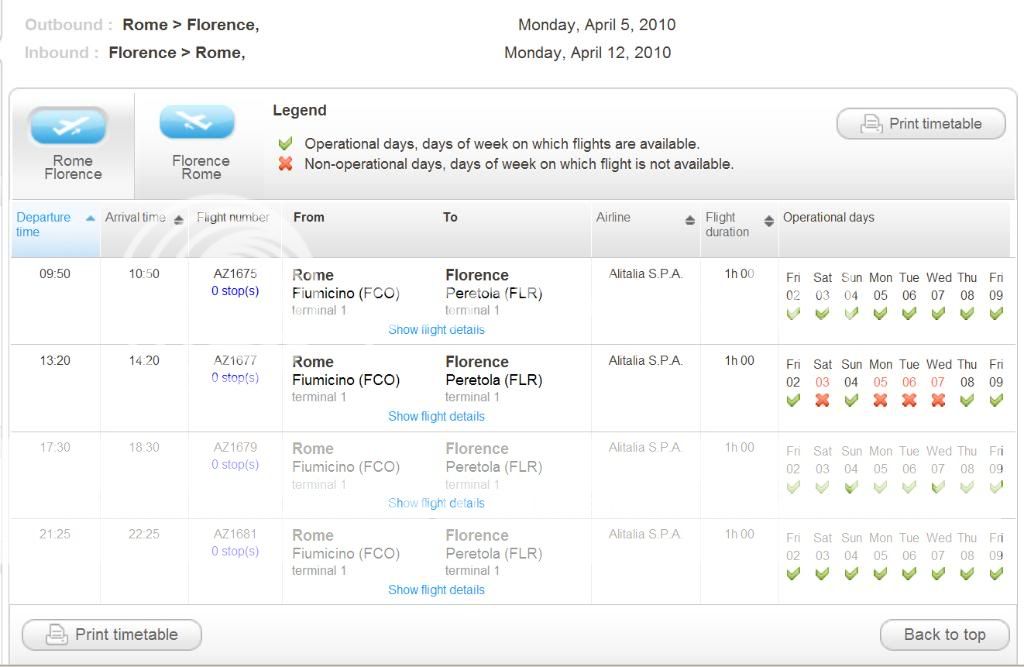Click the Rome Florence airplane icon
1024x667 pixels.
coord(69,127)
